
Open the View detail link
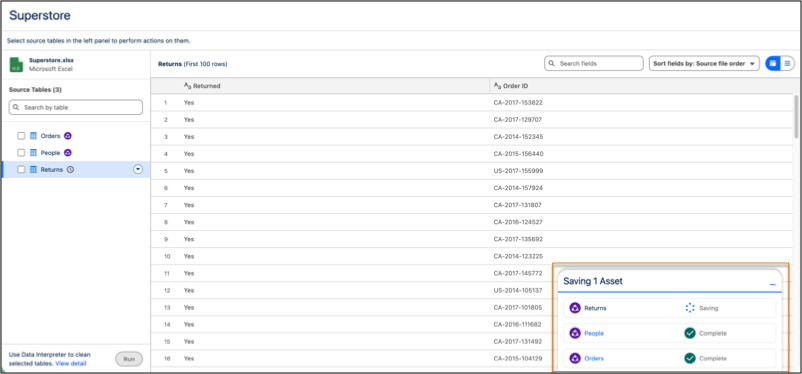click(x=71, y=364)
